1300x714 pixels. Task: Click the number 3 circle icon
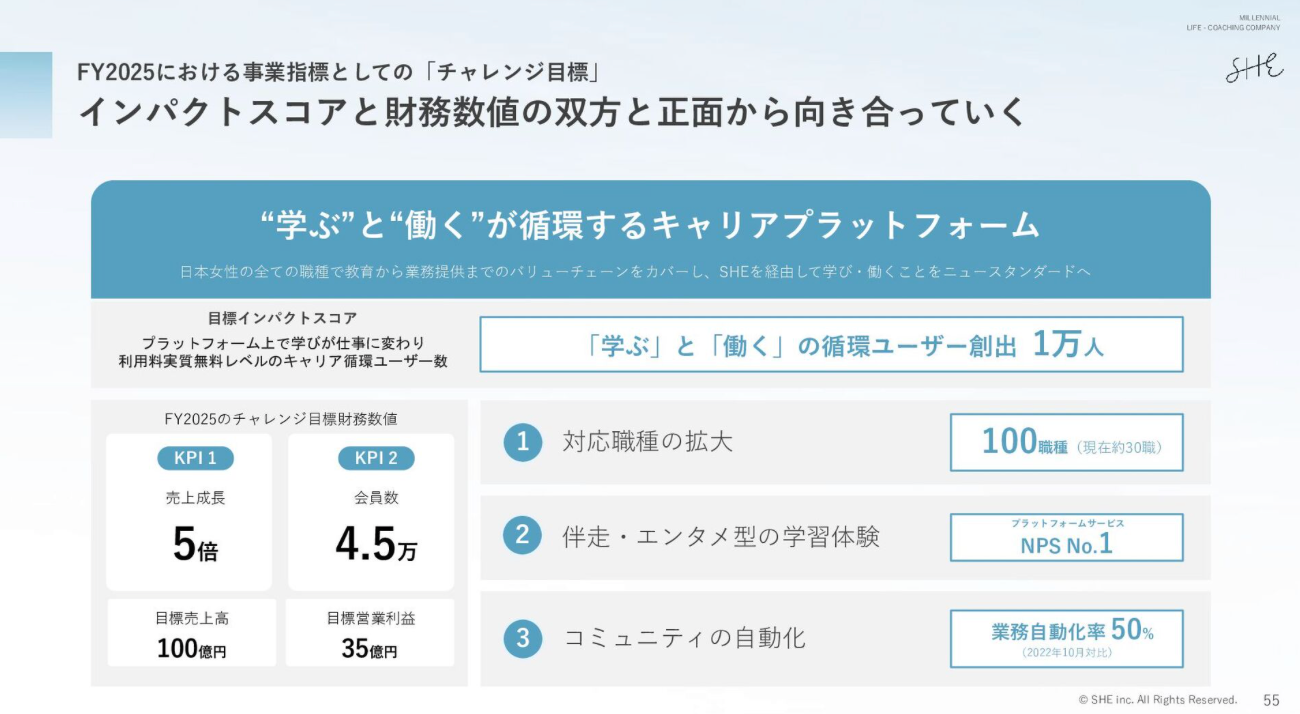[x=522, y=638]
